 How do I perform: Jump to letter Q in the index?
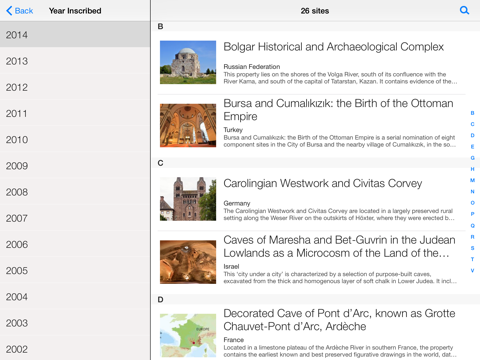(x=472, y=226)
